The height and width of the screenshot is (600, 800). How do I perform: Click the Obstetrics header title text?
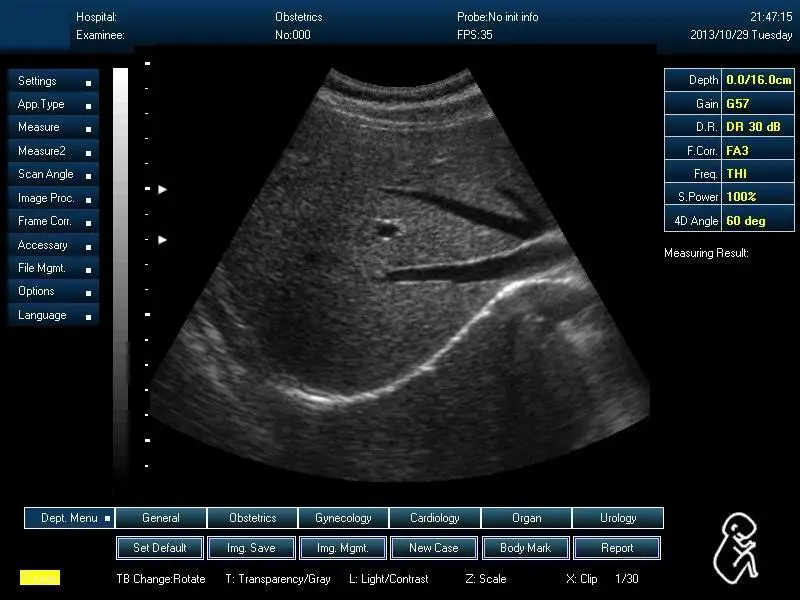(298, 17)
